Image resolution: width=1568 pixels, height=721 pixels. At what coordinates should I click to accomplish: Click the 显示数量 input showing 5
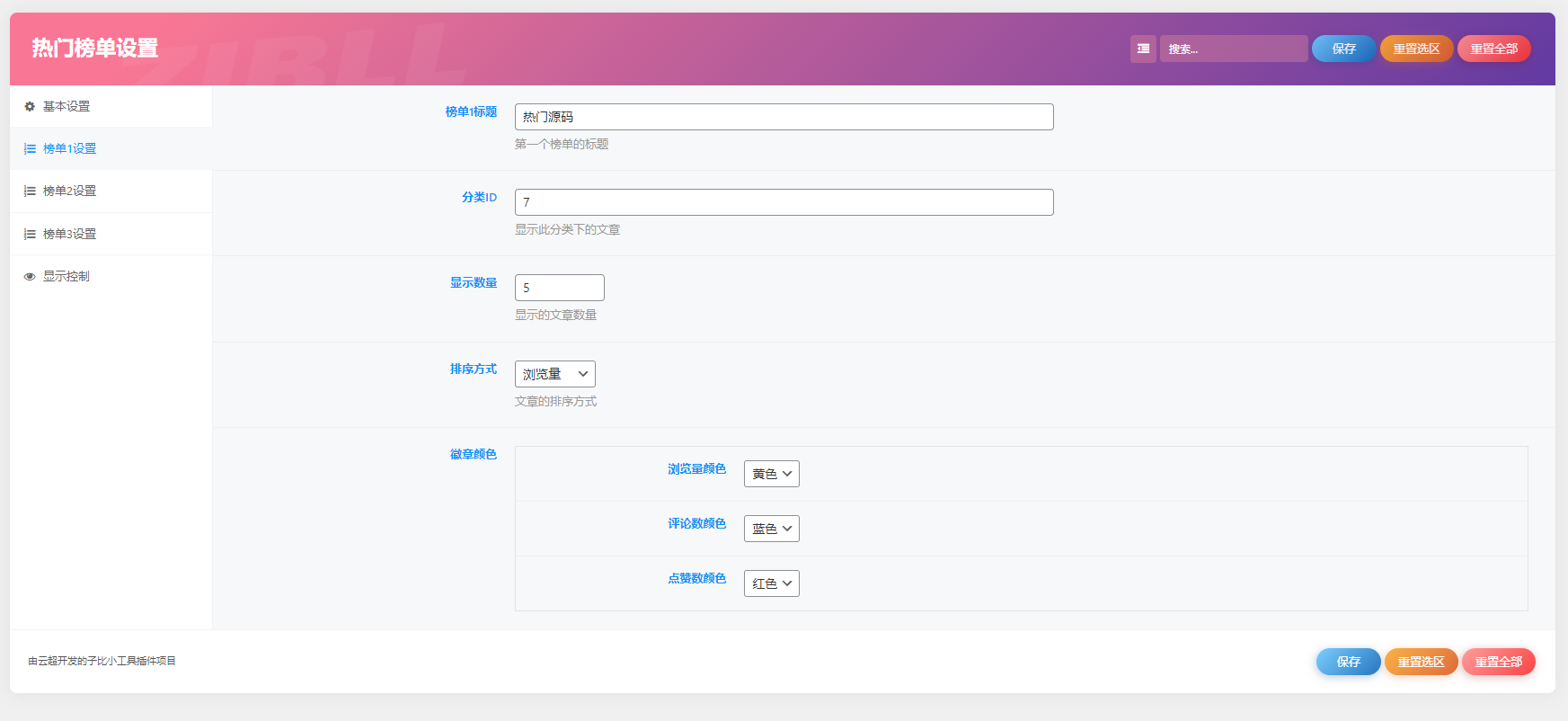pyautogui.click(x=559, y=288)
